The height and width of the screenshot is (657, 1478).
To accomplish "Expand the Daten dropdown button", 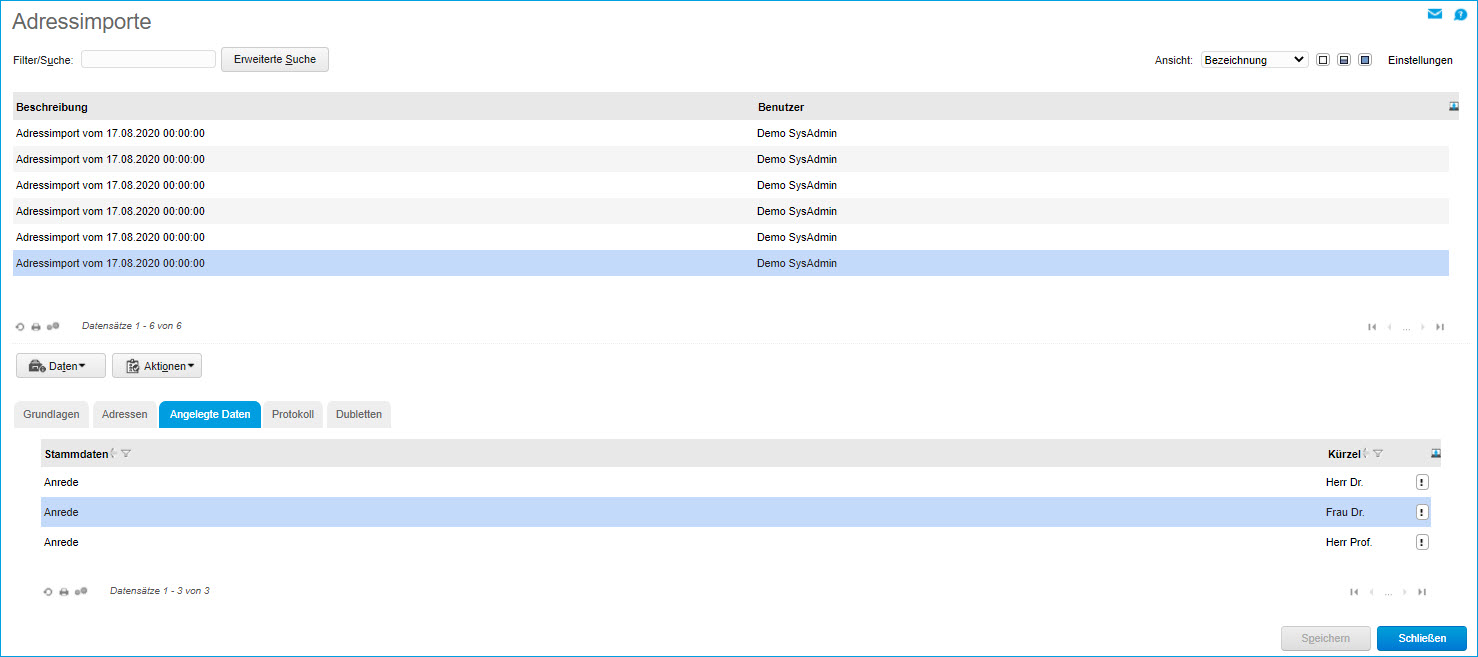I will [x=61, y=366].
